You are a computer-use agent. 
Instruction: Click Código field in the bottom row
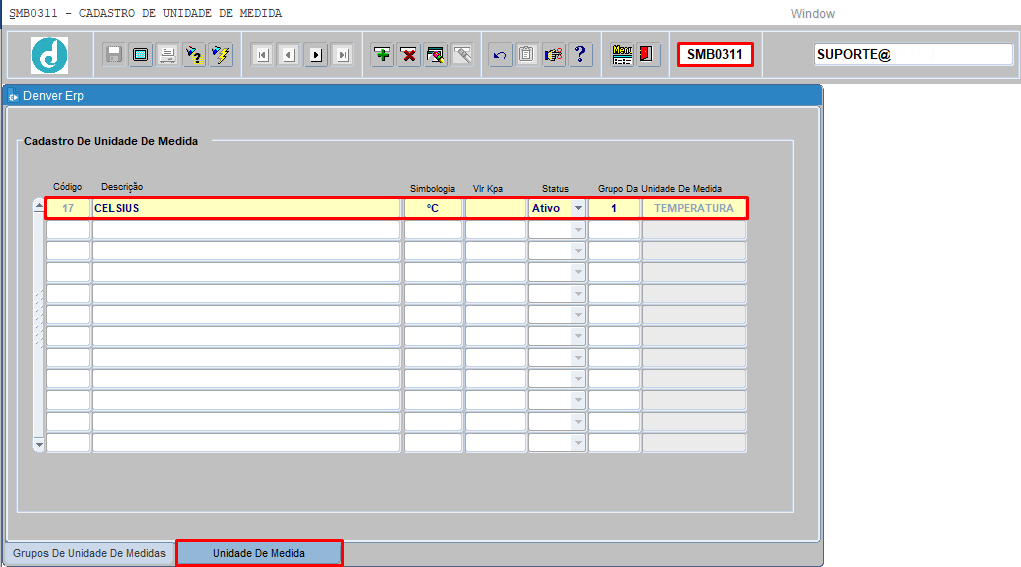68,443
